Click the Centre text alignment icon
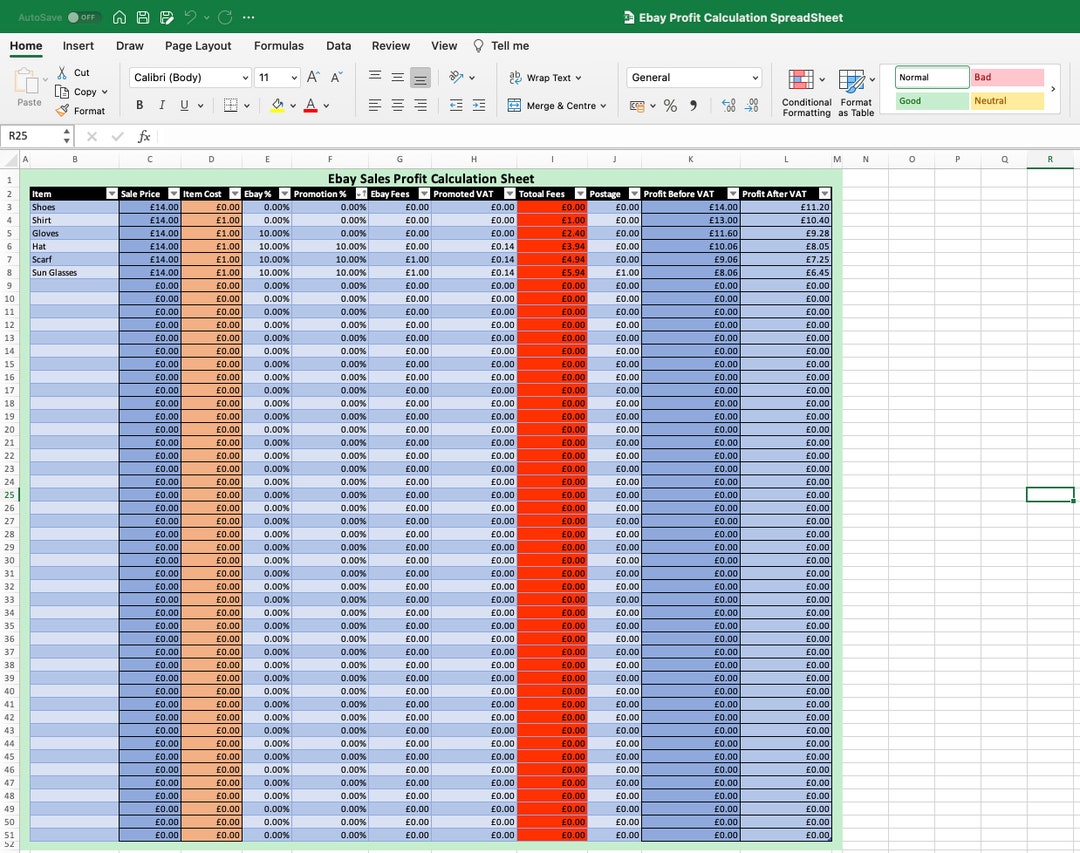 point(397,105)
